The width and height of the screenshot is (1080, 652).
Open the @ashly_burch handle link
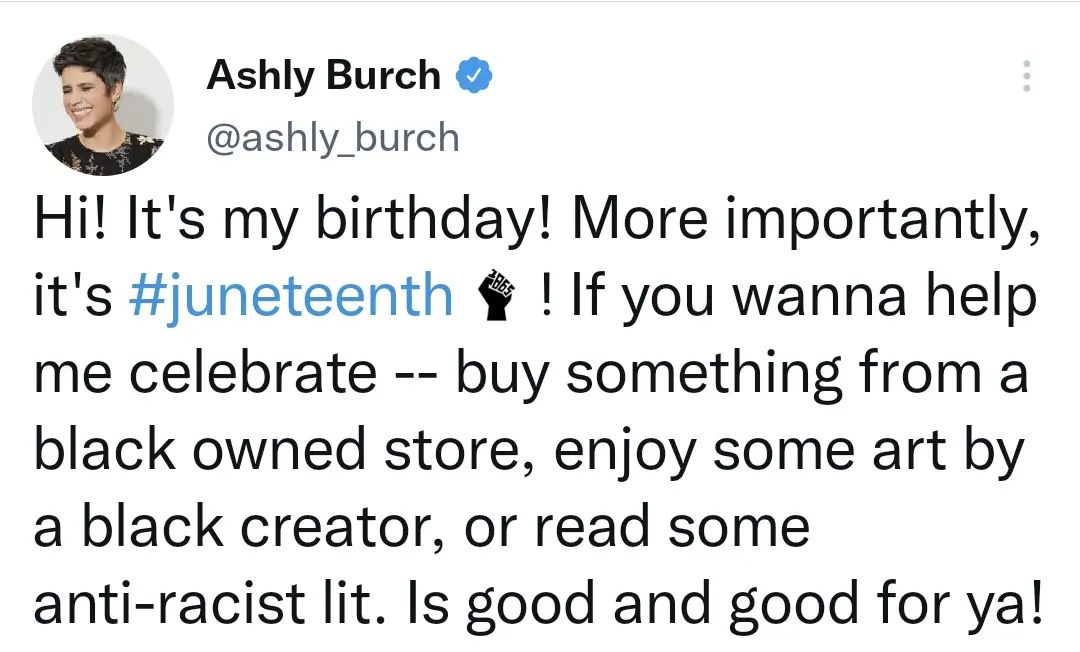[x=332, y=137]
